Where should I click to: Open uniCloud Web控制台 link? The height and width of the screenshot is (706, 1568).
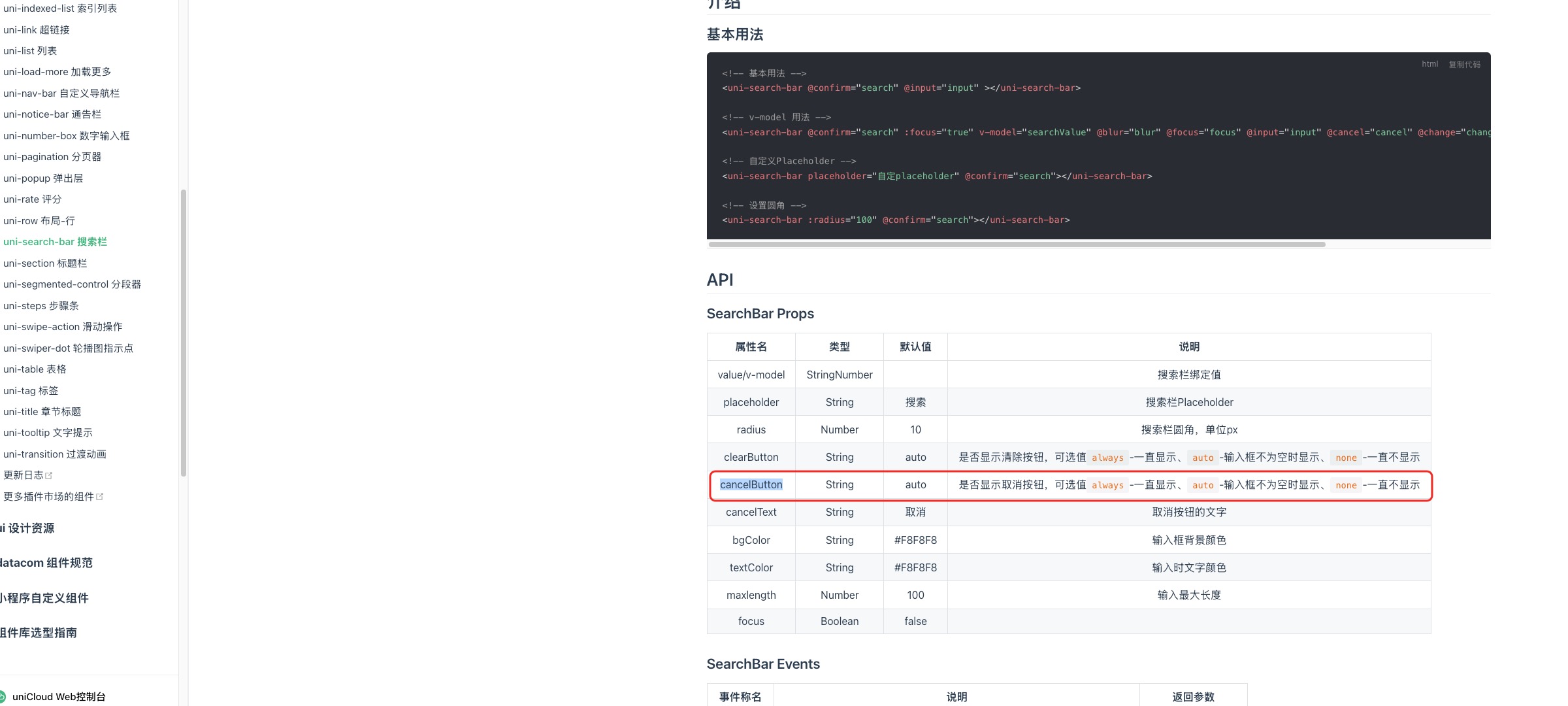[59, 697]
